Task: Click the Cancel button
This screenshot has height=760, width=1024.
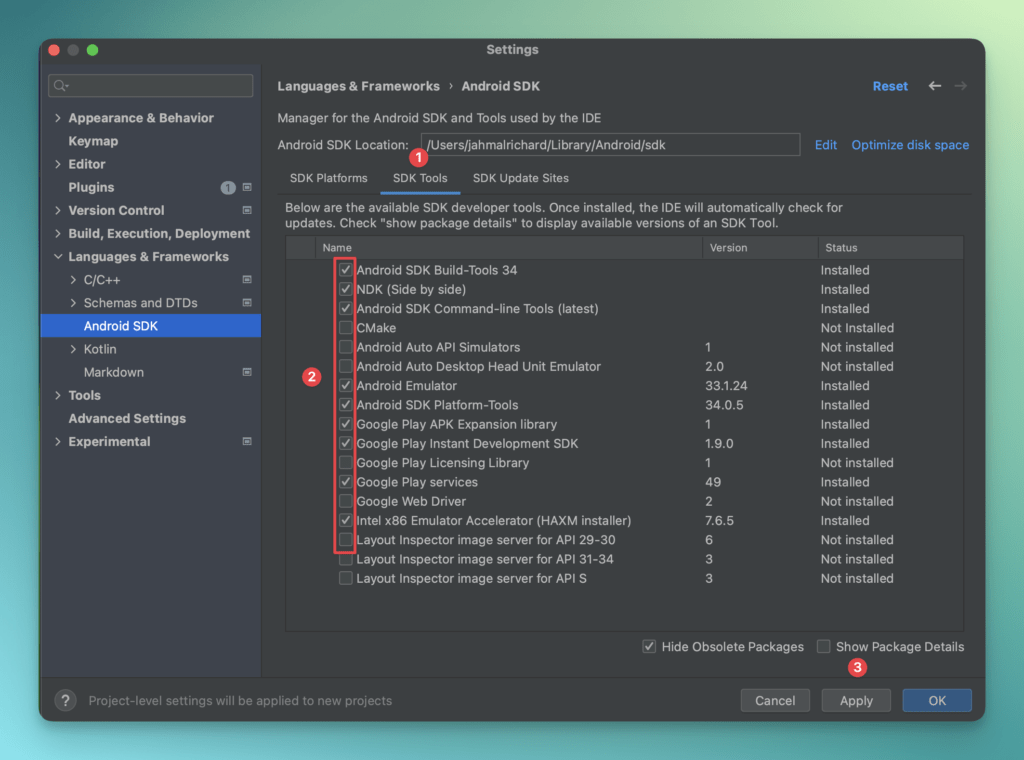Action: click(775, 701)
